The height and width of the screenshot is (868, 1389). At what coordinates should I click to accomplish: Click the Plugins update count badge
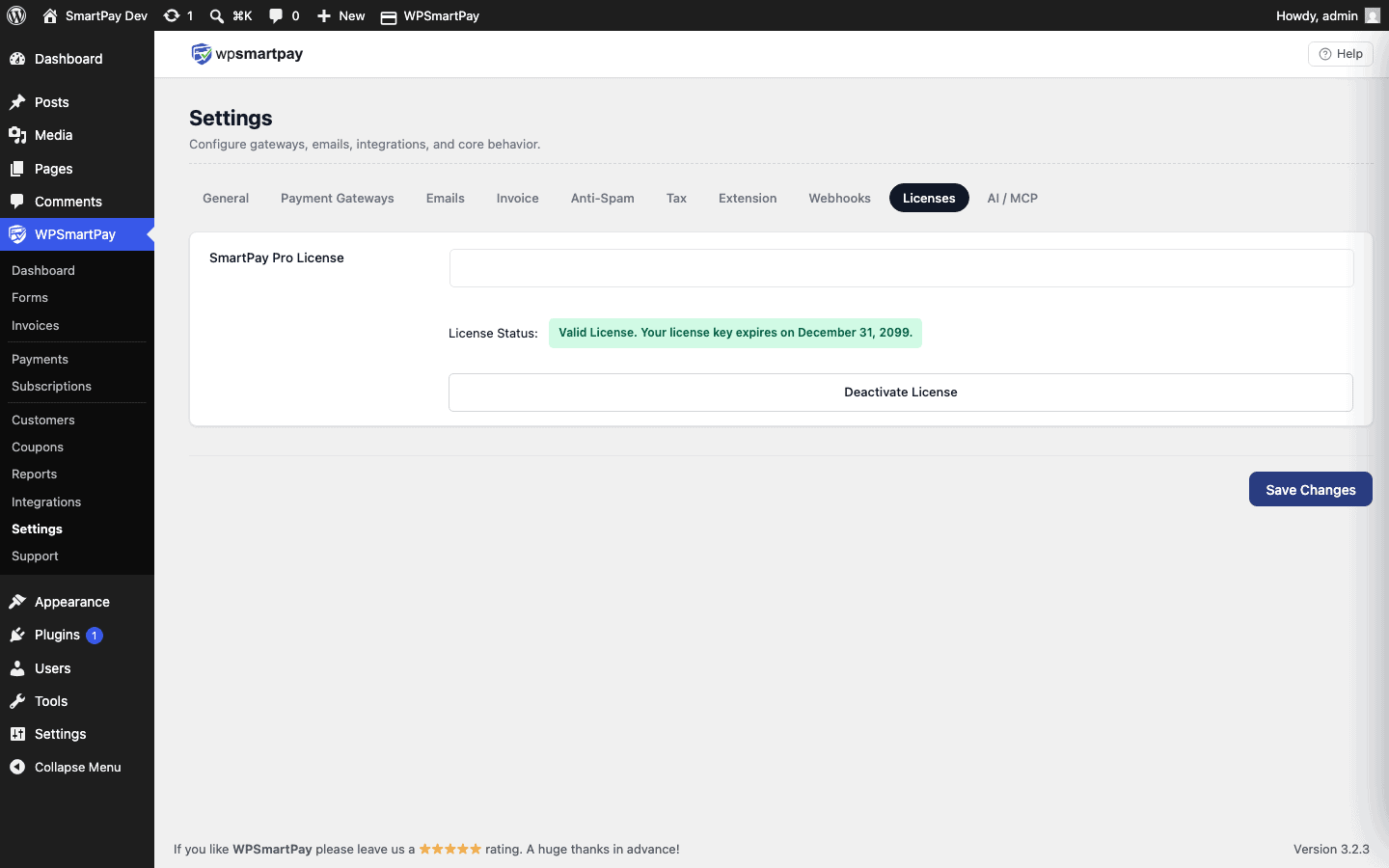coord(95,636)
